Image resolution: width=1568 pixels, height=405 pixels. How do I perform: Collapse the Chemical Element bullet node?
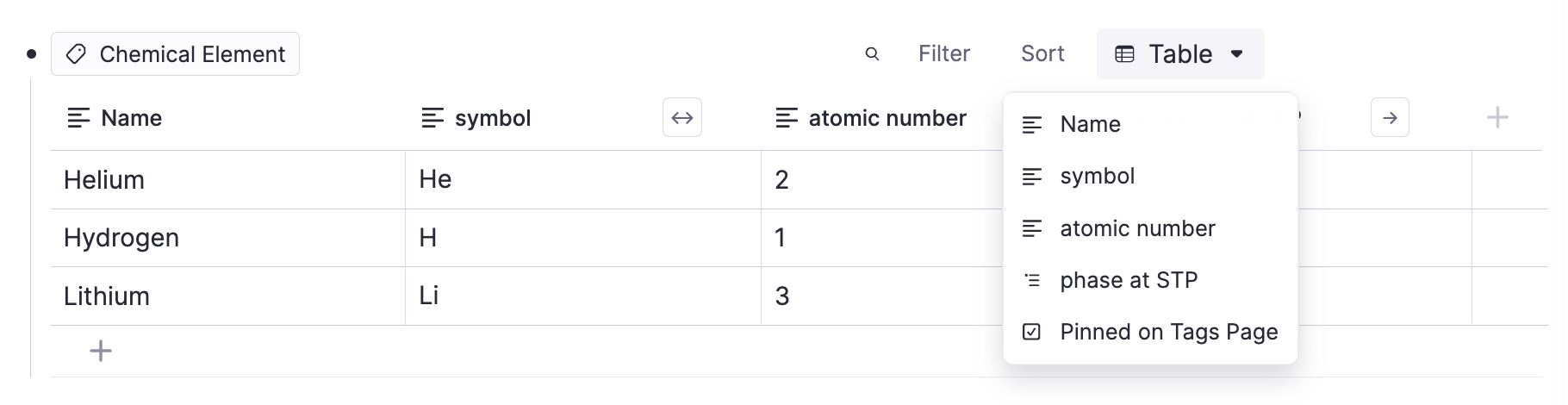(32, 54)
